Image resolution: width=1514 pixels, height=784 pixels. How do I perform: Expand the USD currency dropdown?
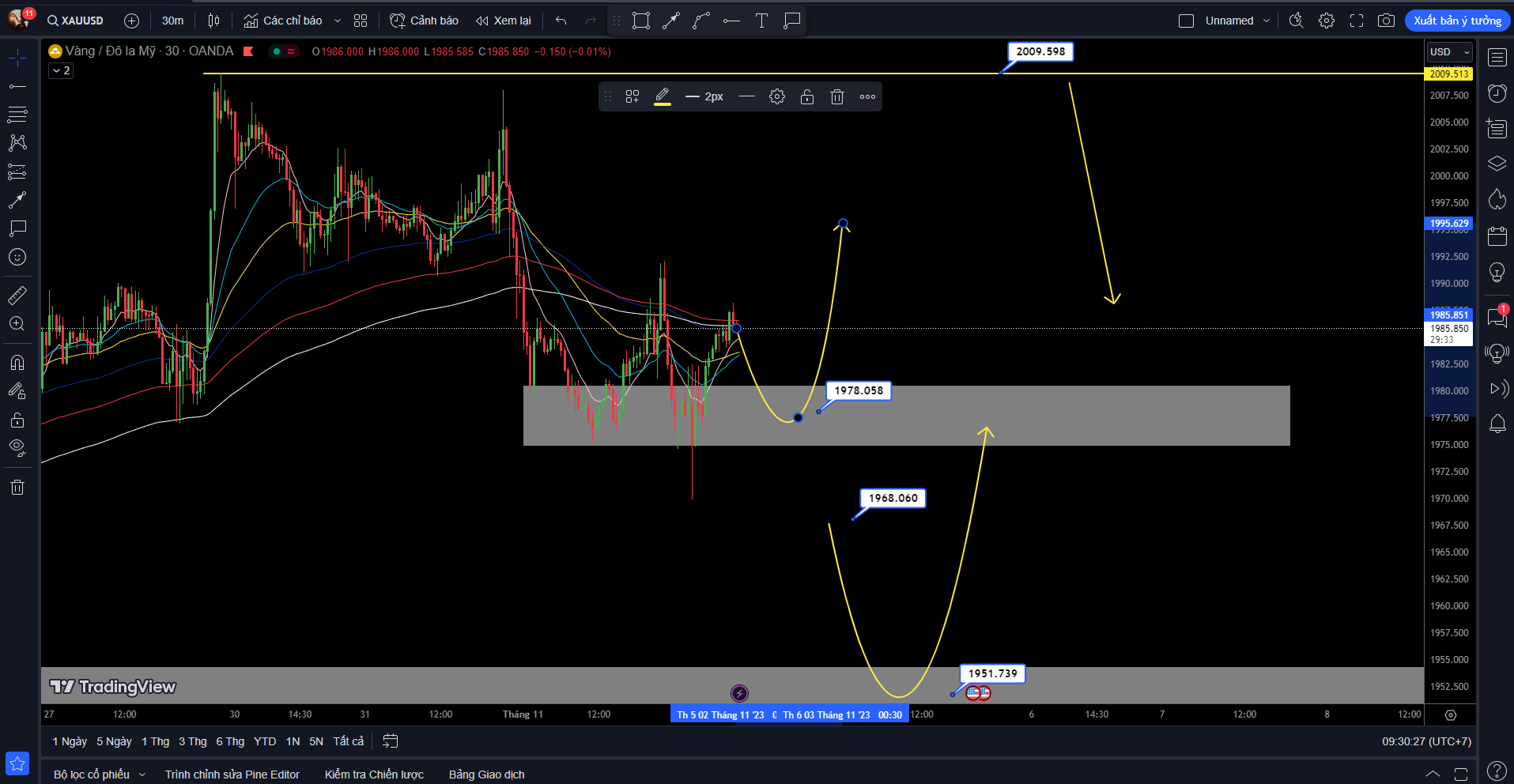click(x=1449, y=52)
